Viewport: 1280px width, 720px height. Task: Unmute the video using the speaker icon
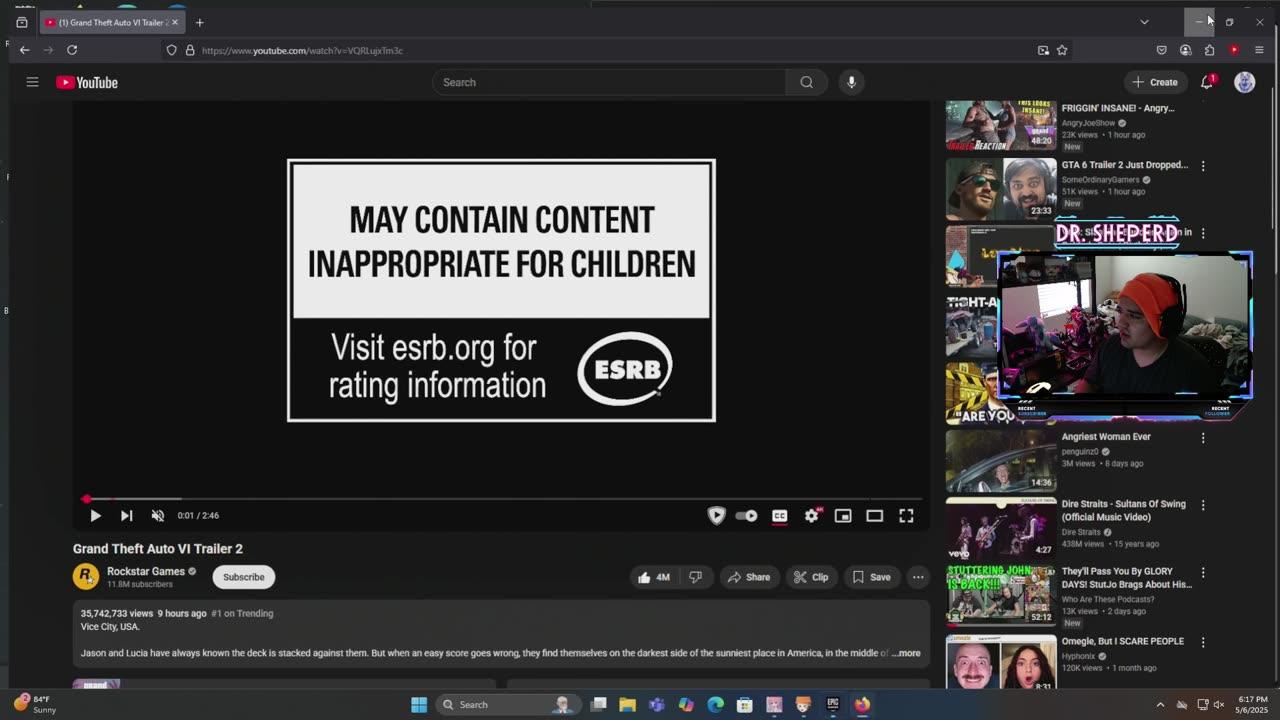(x=157, y=516)
